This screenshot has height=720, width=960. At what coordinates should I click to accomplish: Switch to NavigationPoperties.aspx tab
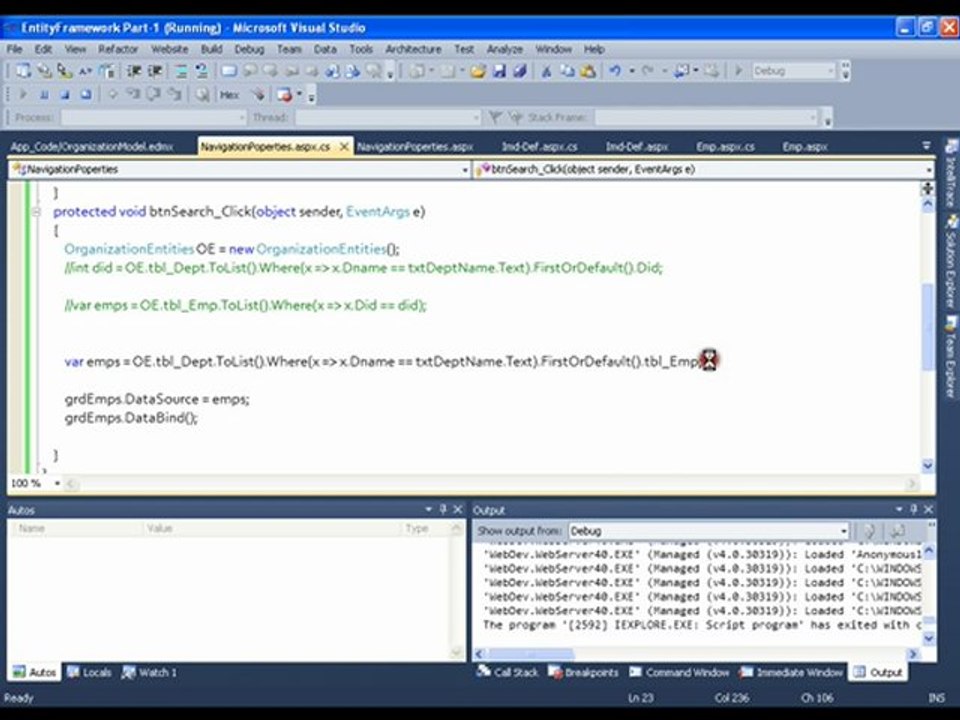coord(415,147)
